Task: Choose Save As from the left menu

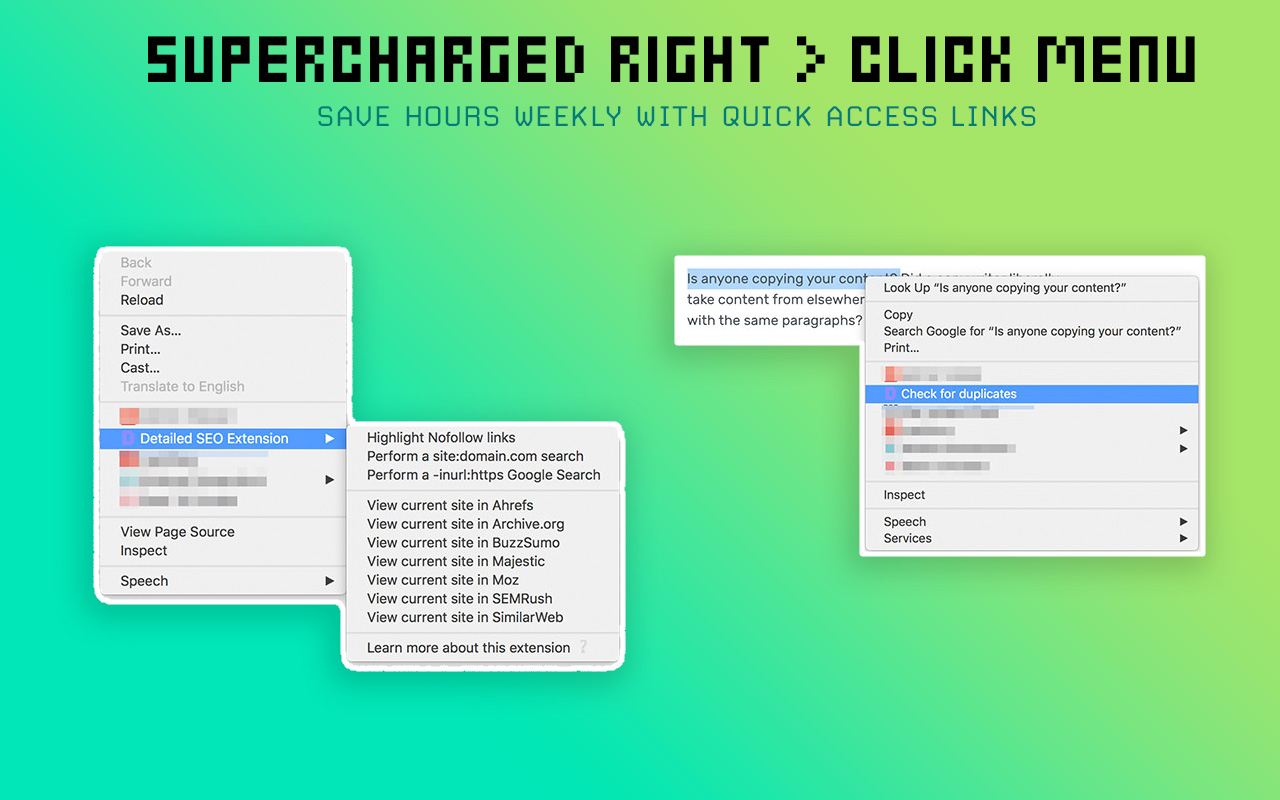Action: 150,330
